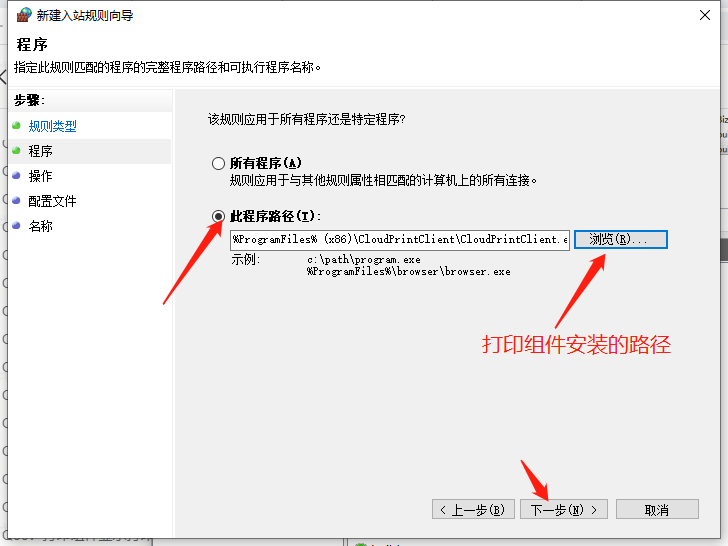
Task: Go to the 规则类型 step label
Action: point(52,126)
